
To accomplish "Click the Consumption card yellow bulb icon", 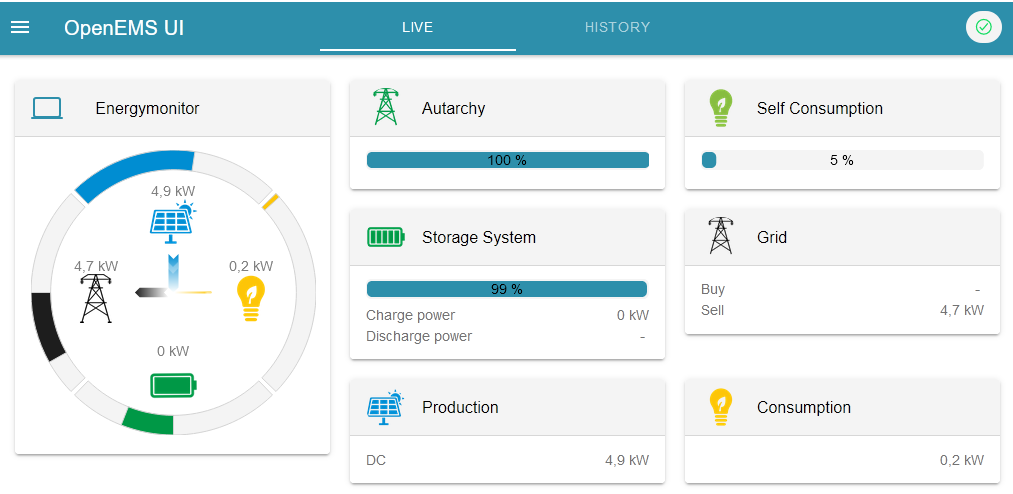I will point(720,407).
